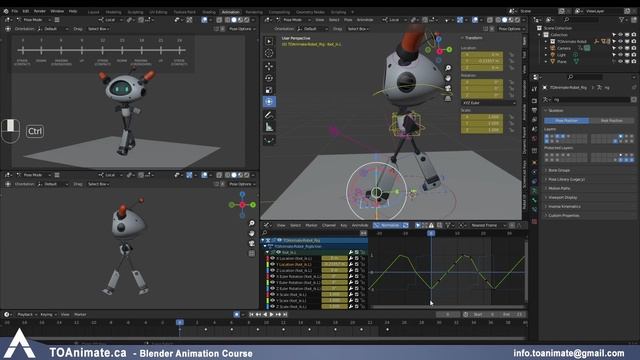Jump to the end frame in timeline controls
Image resolution: width=640 pixels, height=360 pixels.
[285, 314]
